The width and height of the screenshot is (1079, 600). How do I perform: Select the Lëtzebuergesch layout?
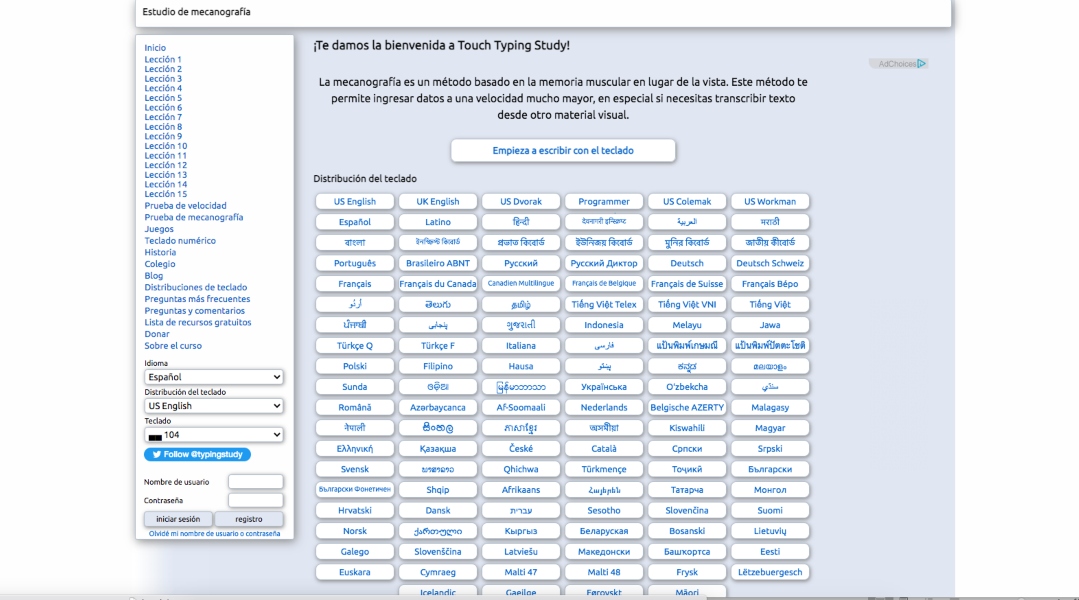pyautogui.click(x=770, y=572)
